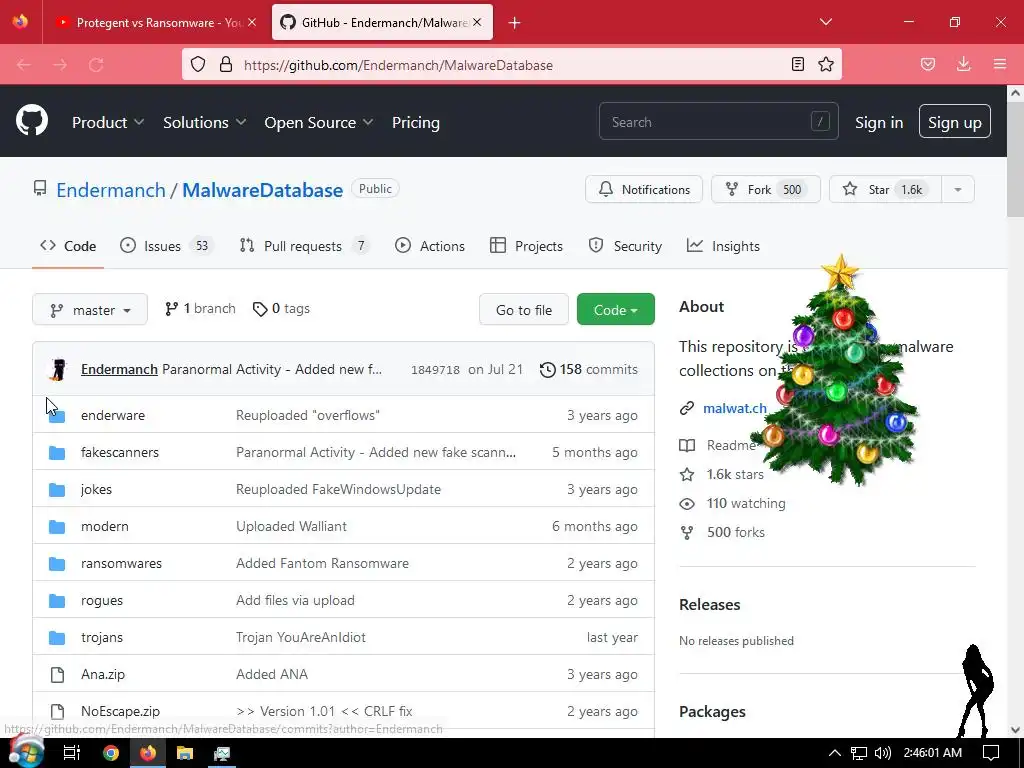Click the Windows Start button
Screen dimensions: 1024x768
[26, 752]
